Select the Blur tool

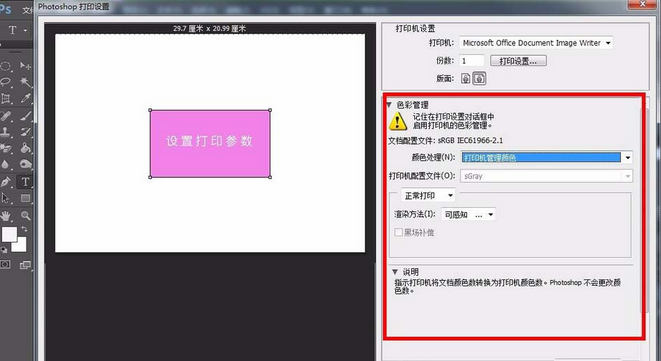click(x=5, y=164)
